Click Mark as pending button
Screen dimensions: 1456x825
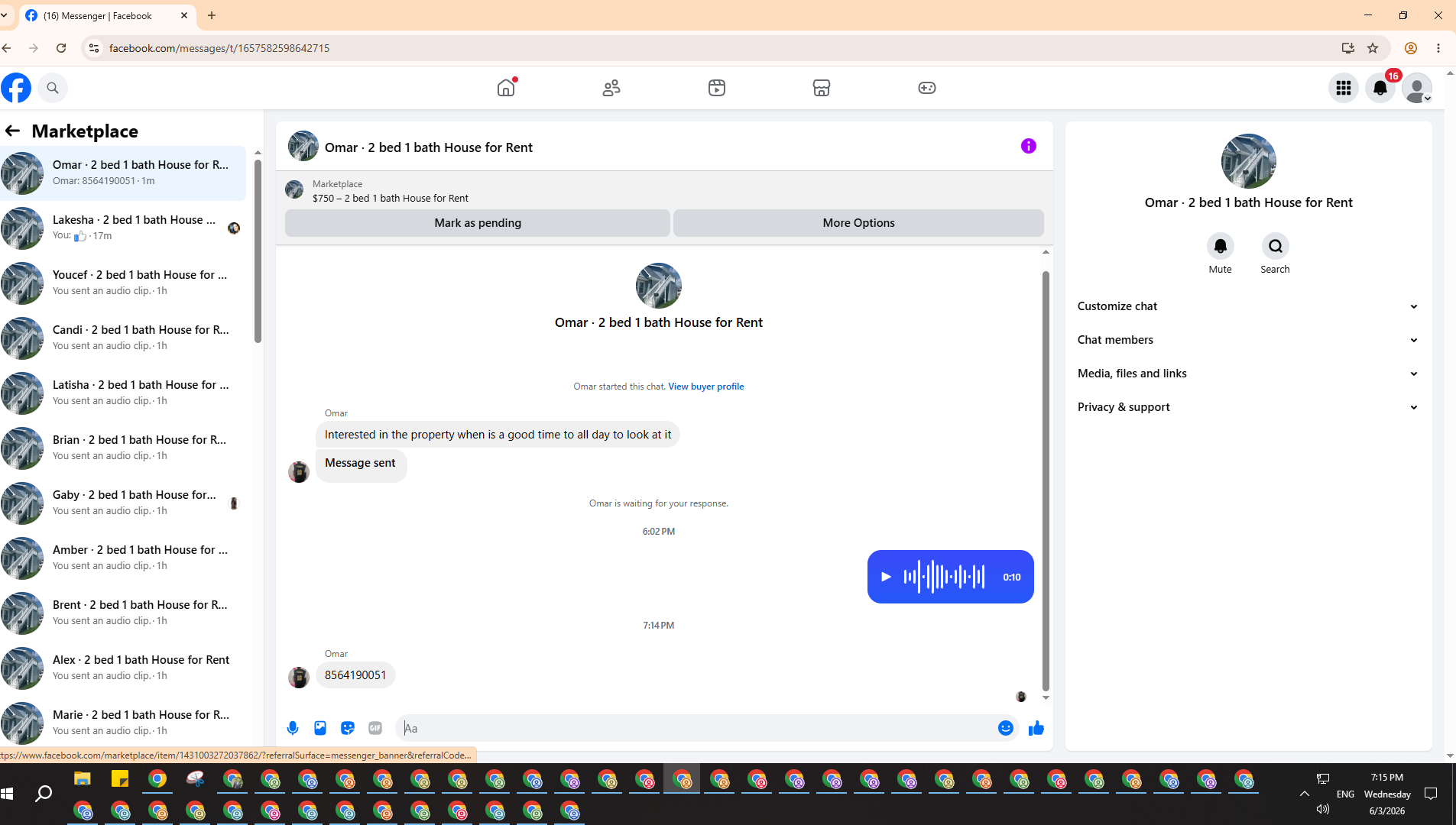[478, 223]
